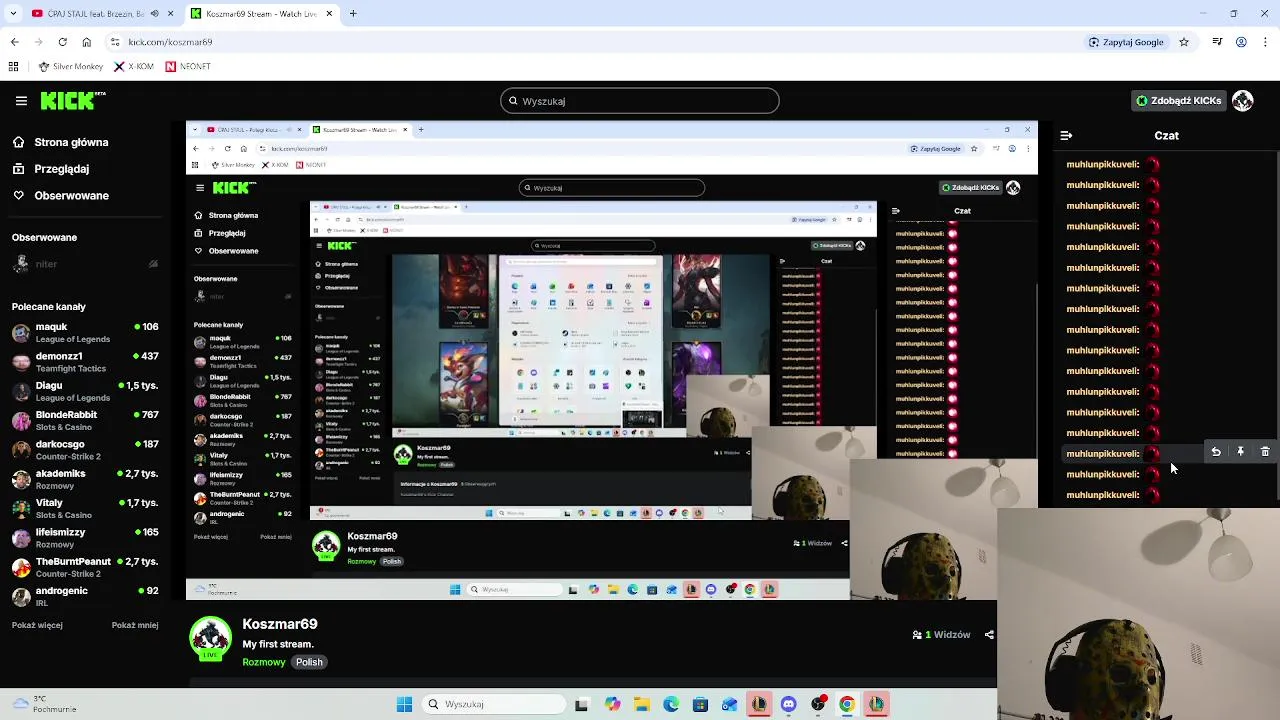Click the Zapytaj Google button
1280x720 pixels.
coord(1126,42)
